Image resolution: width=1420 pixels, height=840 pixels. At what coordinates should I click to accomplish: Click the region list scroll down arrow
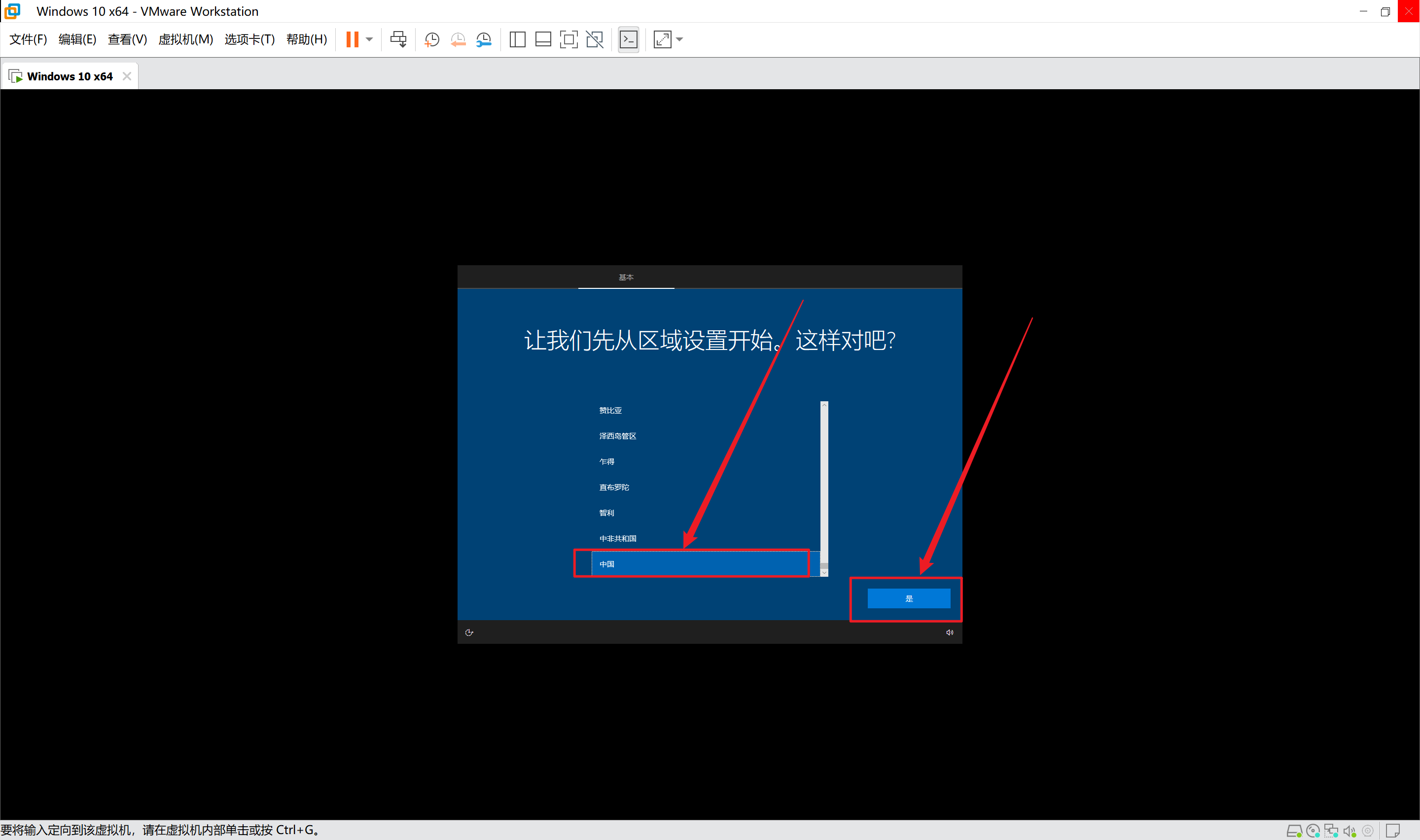824,573
